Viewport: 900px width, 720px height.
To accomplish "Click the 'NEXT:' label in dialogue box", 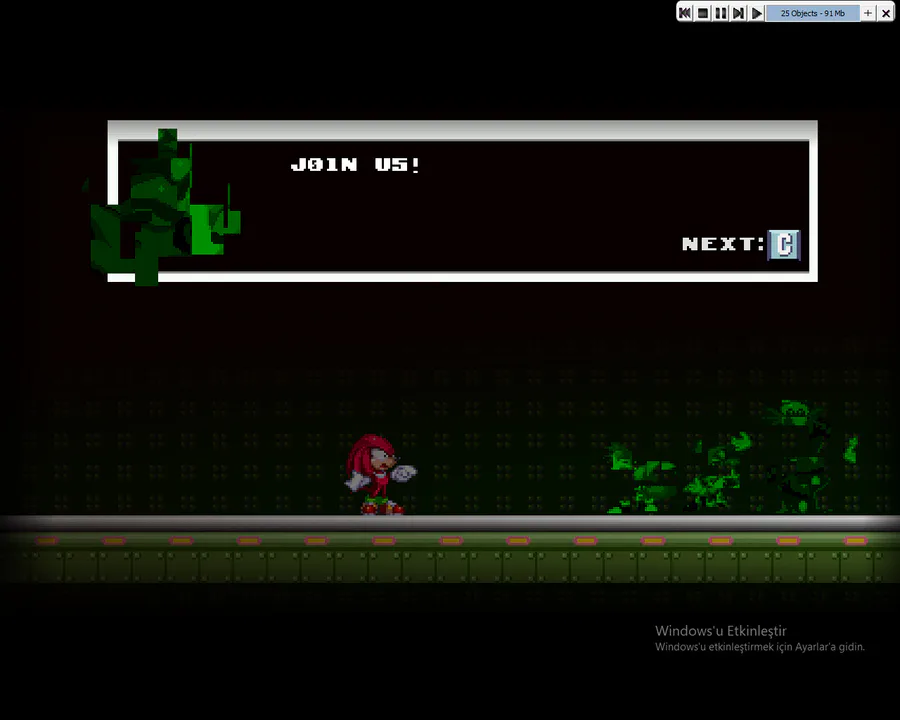I will (723, 244).
